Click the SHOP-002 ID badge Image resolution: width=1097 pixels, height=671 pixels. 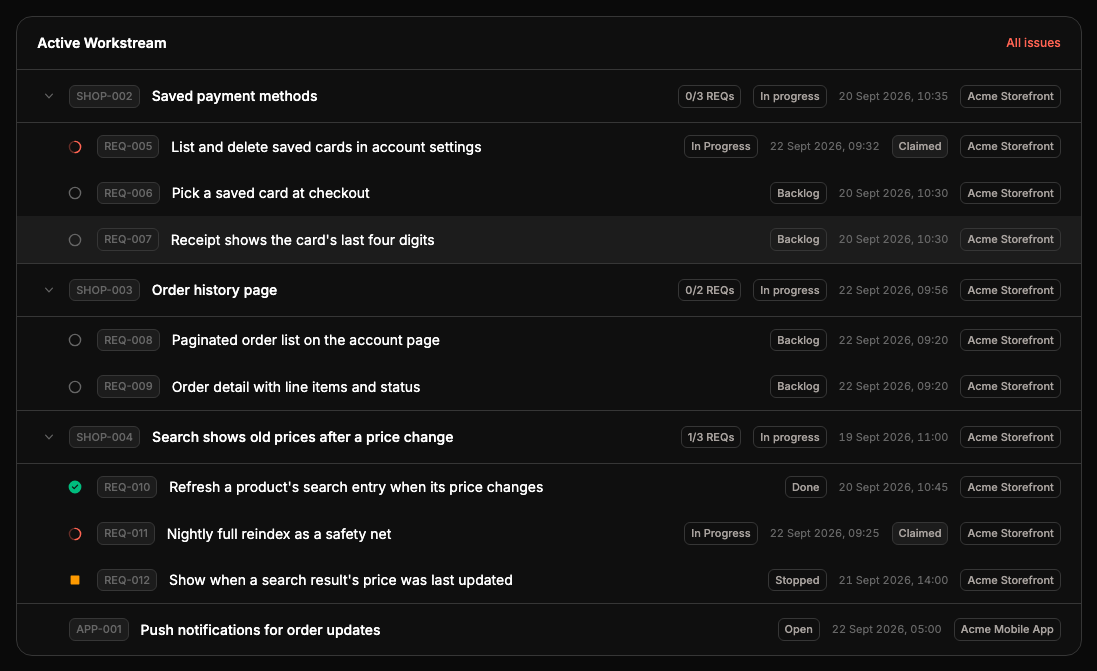pos(104,96)
